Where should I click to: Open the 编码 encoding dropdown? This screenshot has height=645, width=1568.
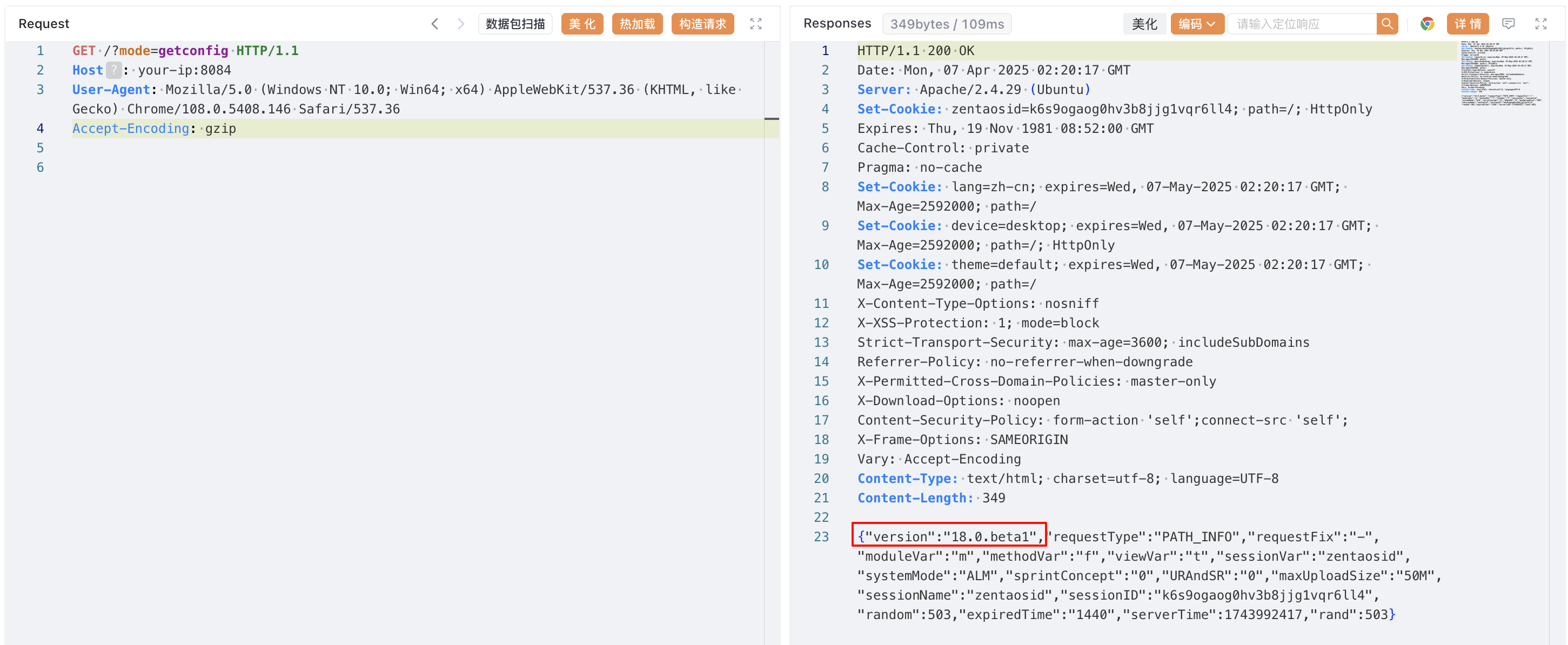pyautogui.click(x=1196, y=24)
